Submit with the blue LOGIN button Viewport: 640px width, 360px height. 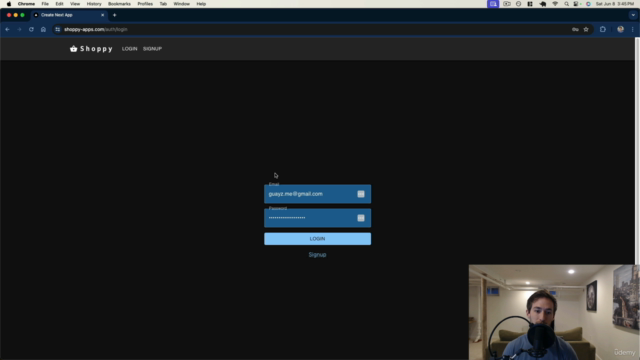tap(317, 239)
